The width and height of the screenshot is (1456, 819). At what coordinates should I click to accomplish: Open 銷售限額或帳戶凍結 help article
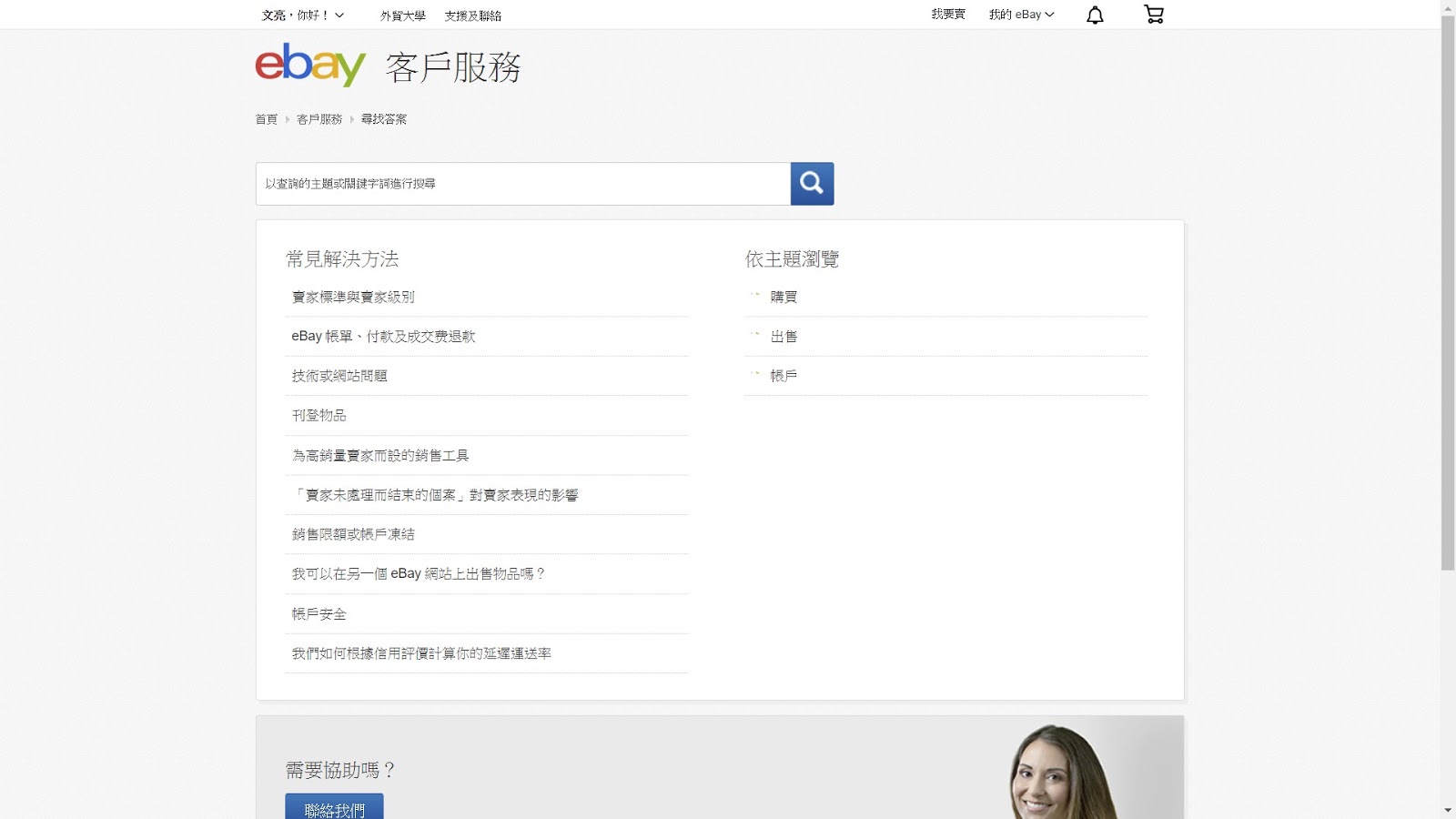coord(353,534)
